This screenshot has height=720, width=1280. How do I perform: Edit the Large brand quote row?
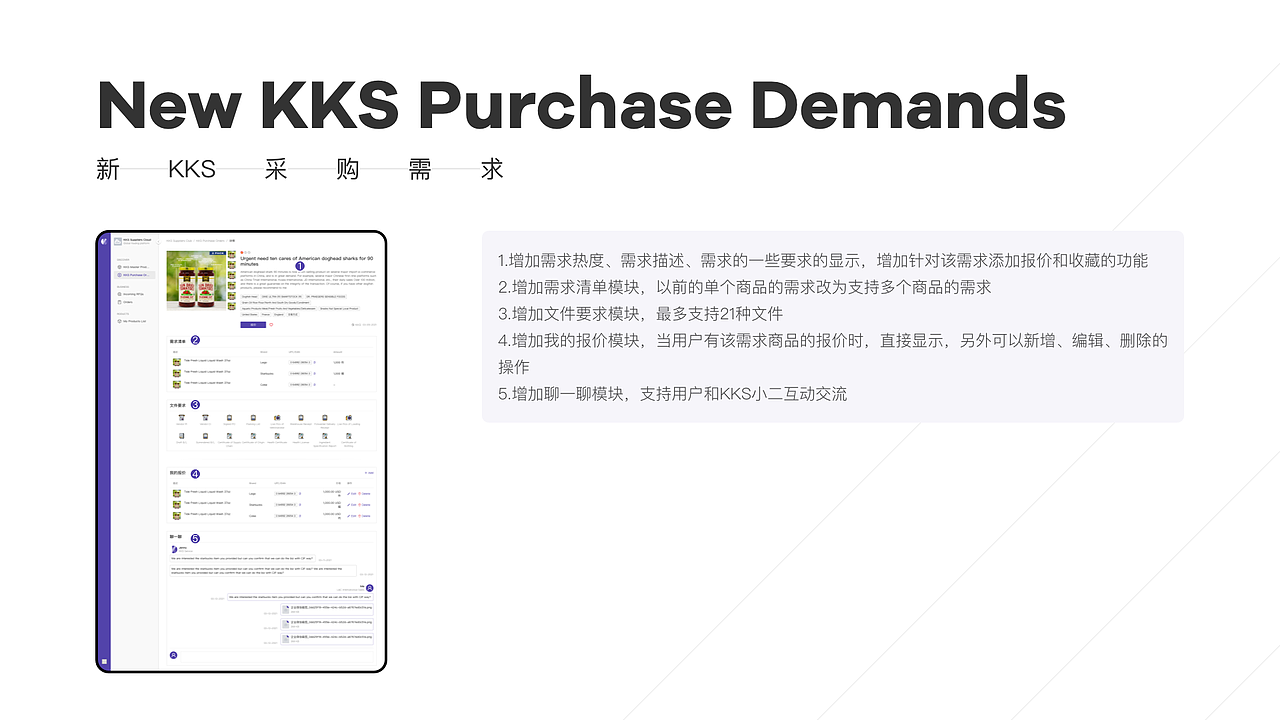[351, 493]
